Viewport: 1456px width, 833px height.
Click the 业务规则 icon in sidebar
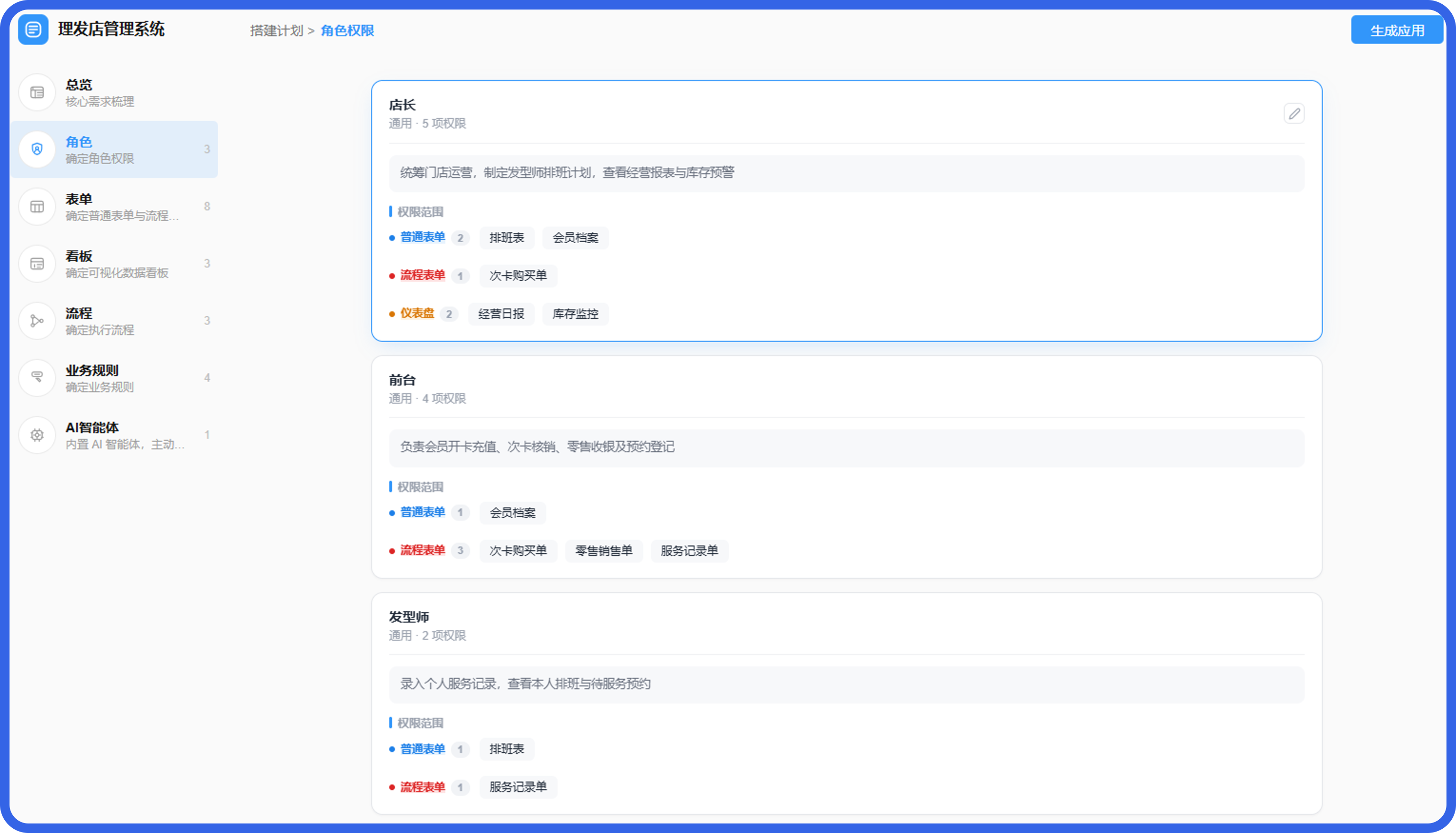[x=37, y=378]
